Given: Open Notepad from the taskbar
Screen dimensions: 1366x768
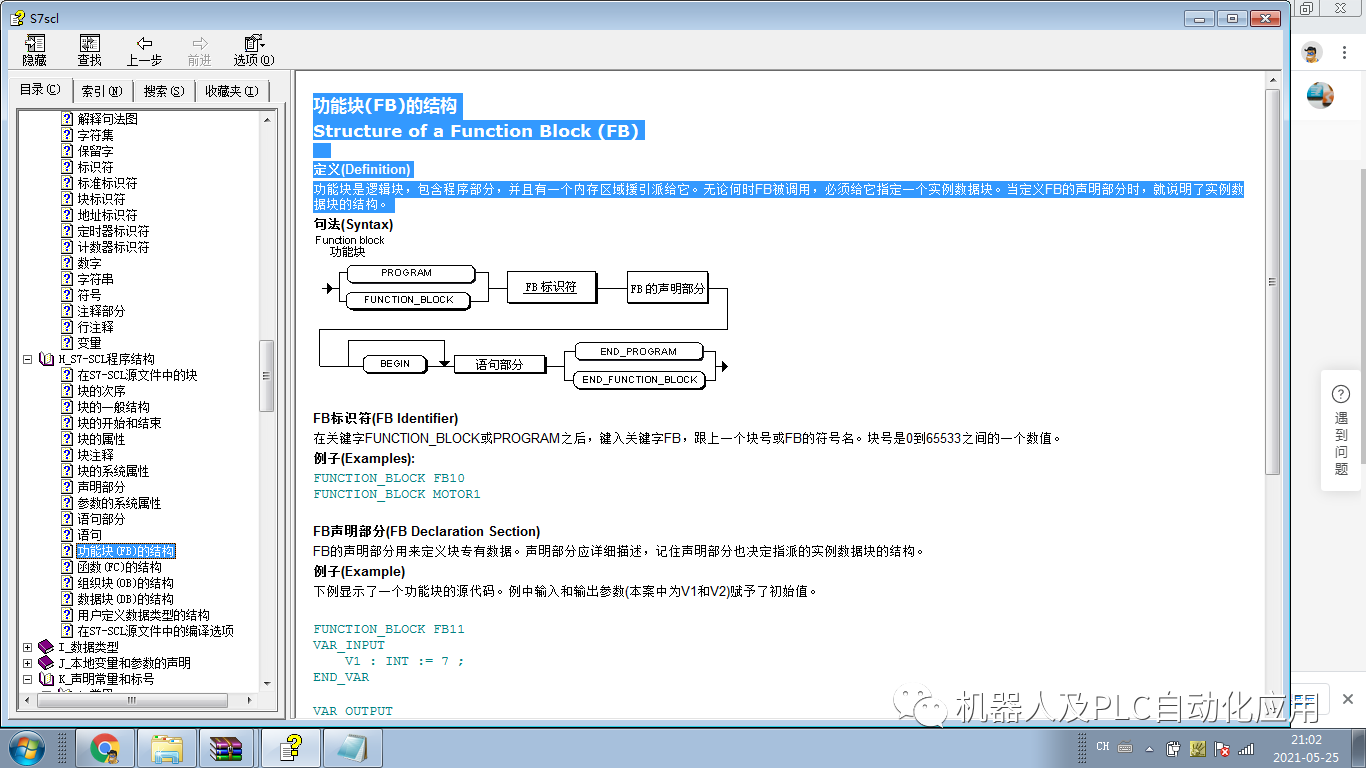Looking at the screenshot, I should tap(350, 747).
